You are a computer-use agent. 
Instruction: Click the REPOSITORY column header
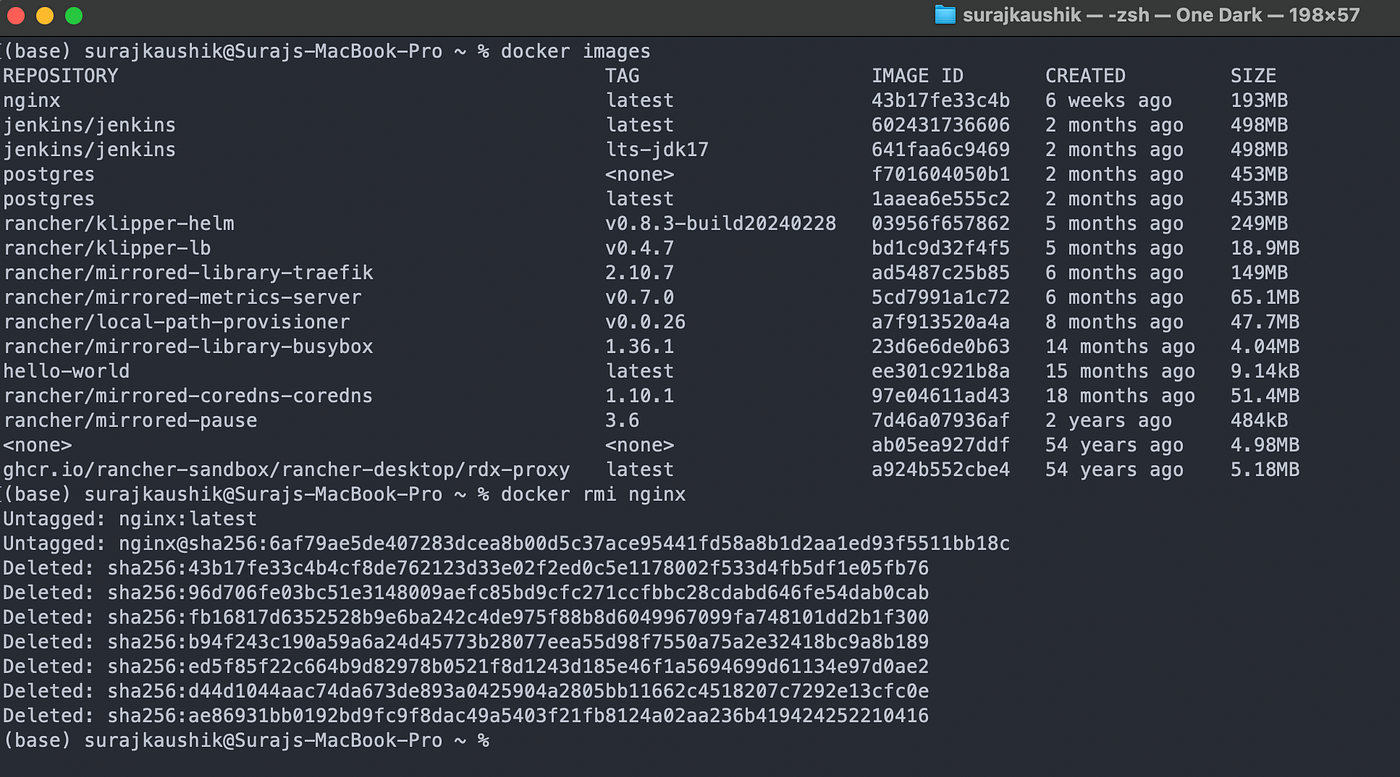[60, 76]
